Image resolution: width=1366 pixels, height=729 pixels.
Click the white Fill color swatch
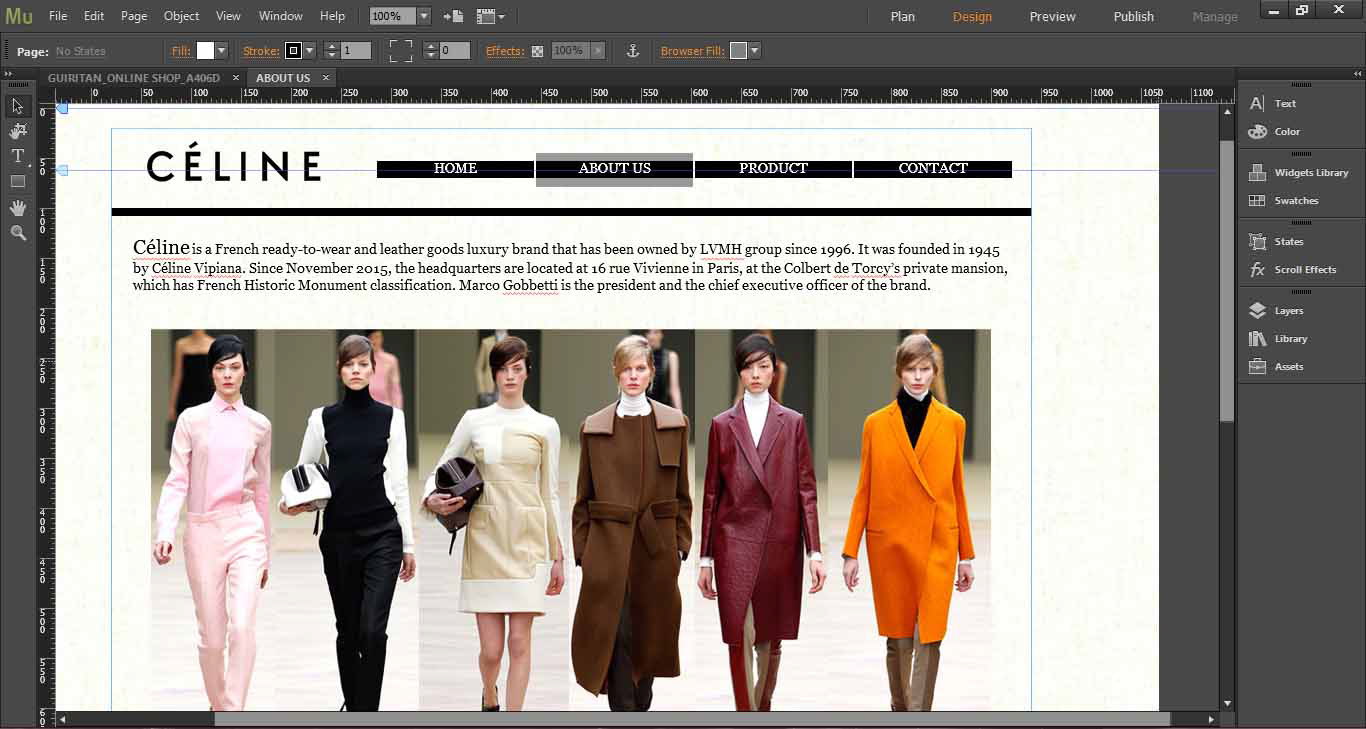205,50
